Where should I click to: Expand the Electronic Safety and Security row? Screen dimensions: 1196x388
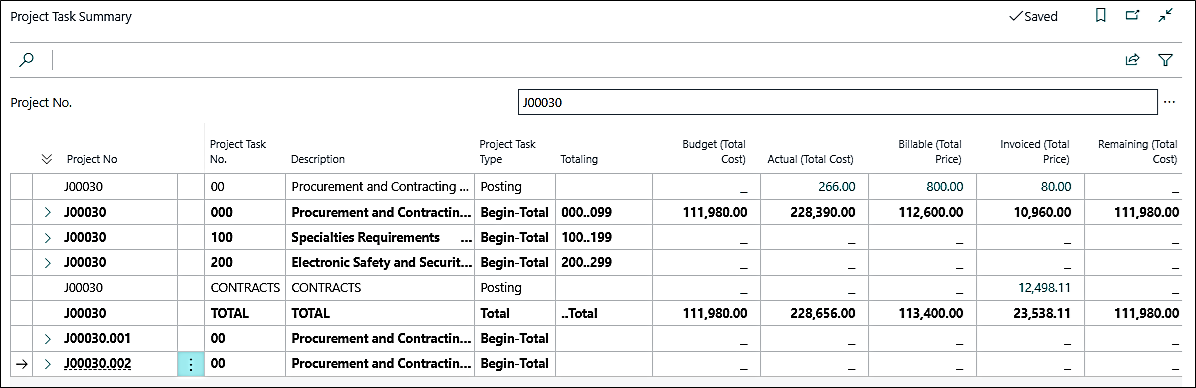48,263
